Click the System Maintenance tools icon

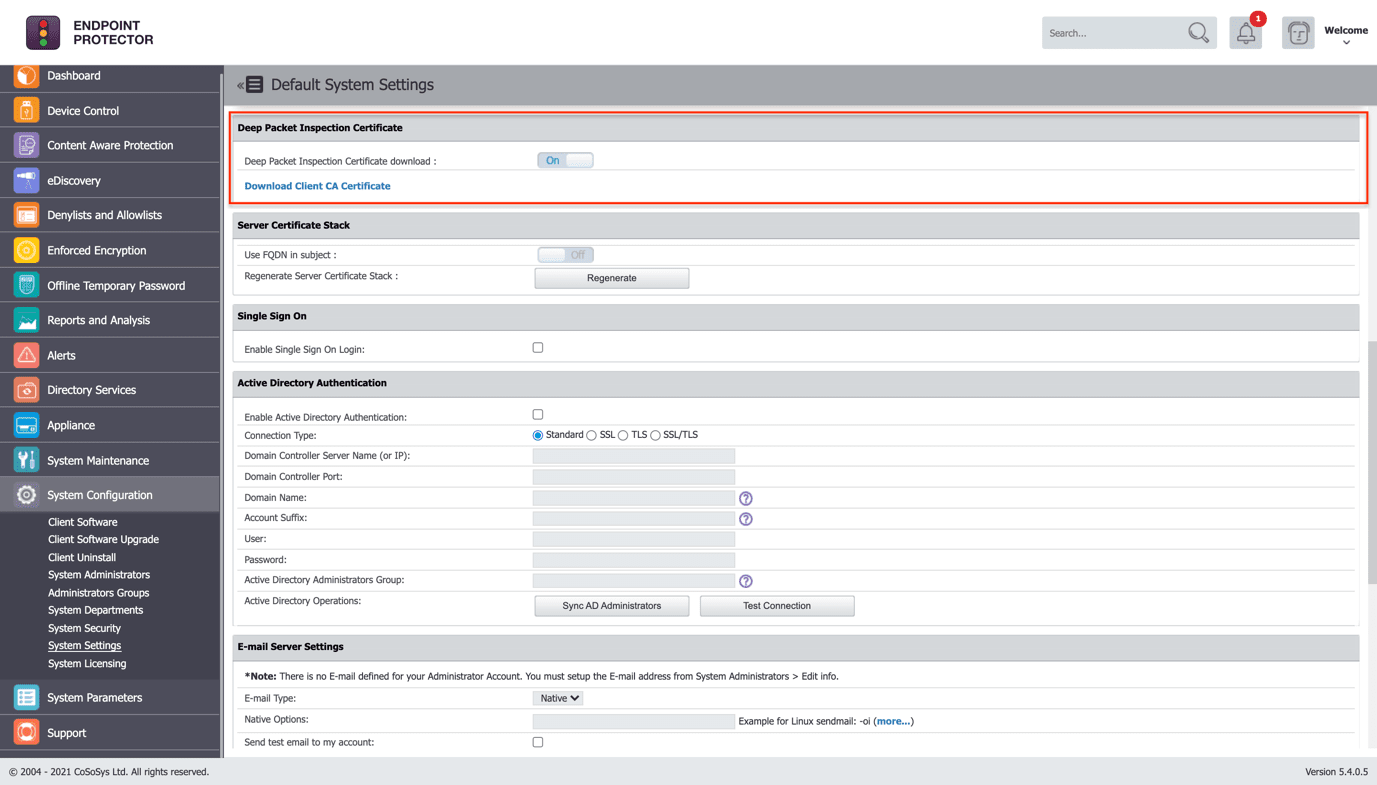(26, 460)
